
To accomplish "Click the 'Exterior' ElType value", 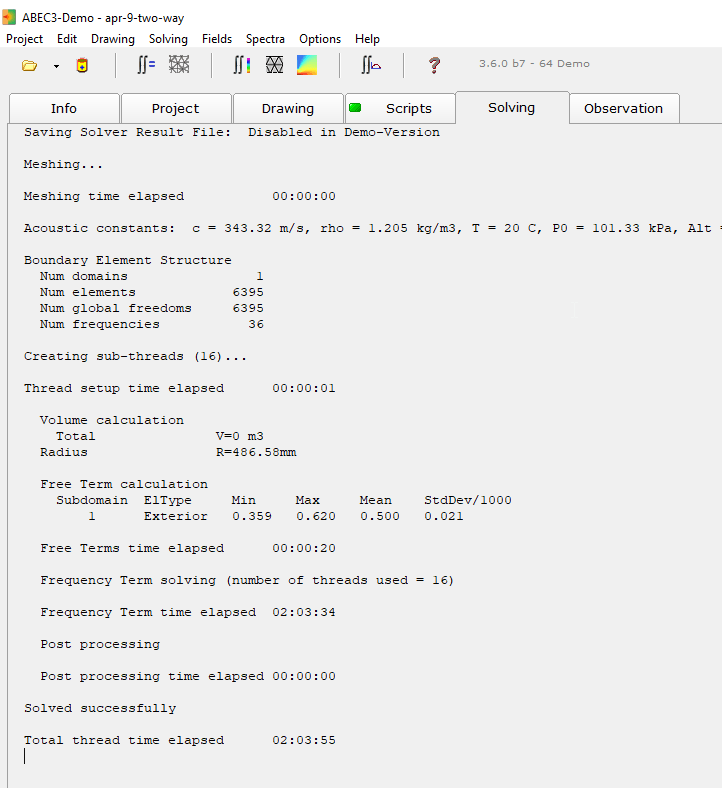I will pos(175,516).
